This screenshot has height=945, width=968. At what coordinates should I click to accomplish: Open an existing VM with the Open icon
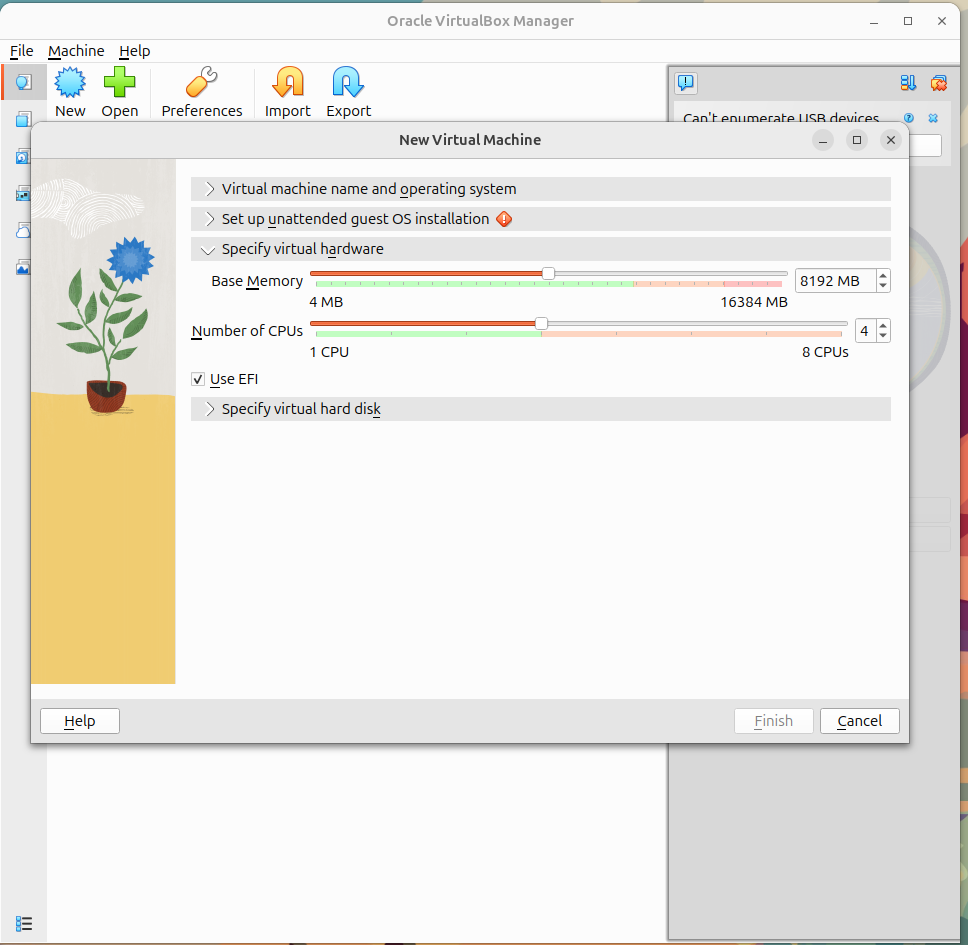119,90
